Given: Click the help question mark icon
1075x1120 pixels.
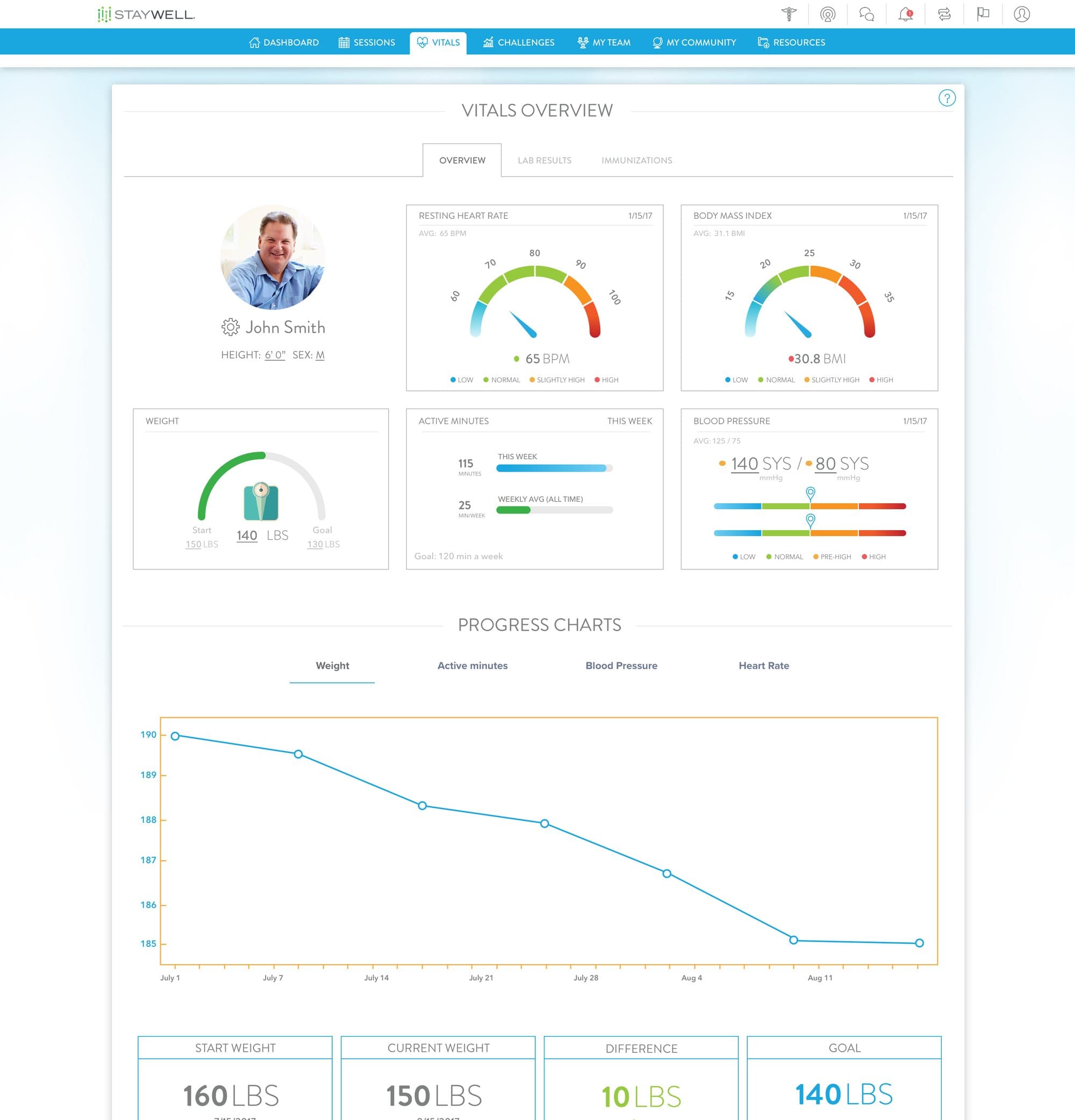Looking at the screenshot, I should 947,98.
